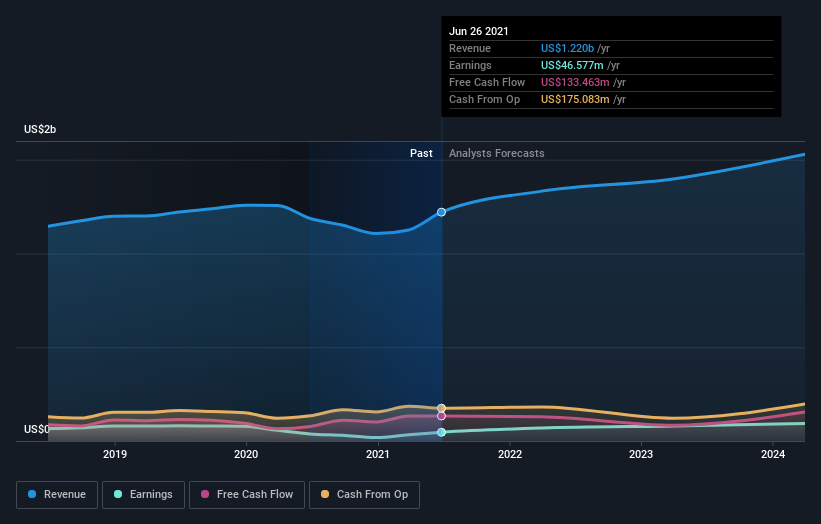
Task: Toggle the Earnings legend button
Action: (143, 495)
